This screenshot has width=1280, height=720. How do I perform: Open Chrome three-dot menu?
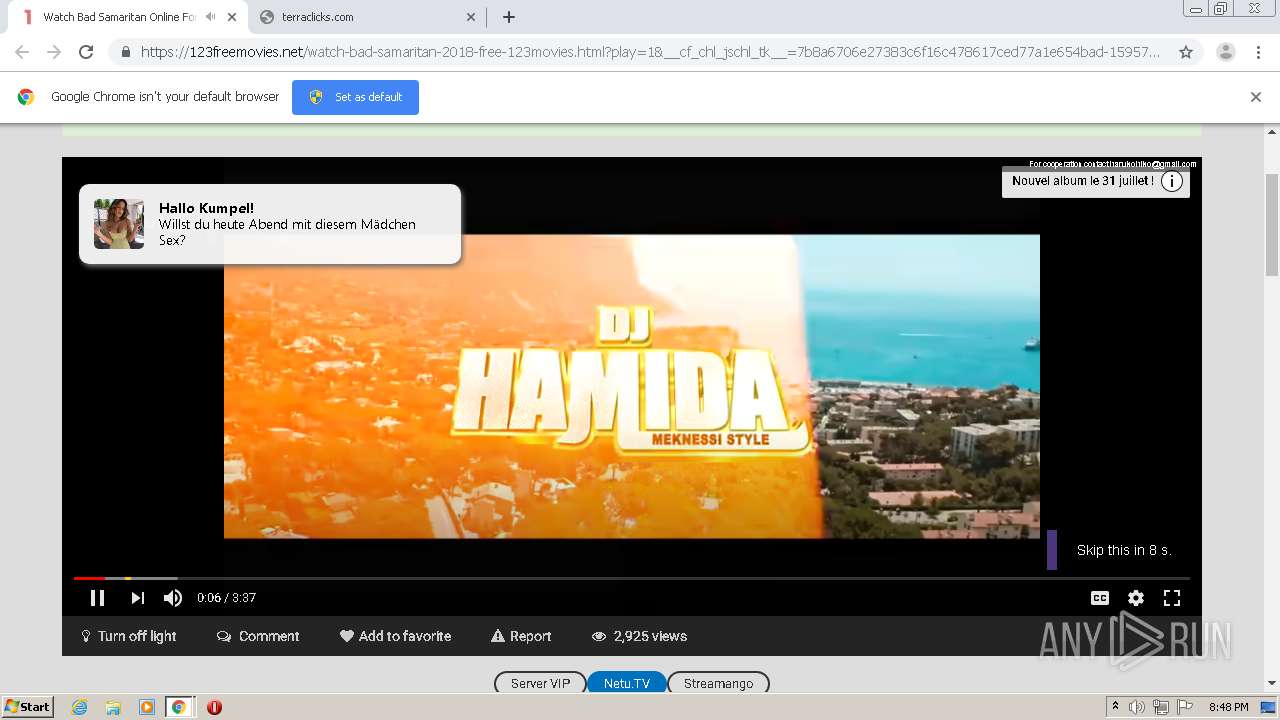(1258, 52)
